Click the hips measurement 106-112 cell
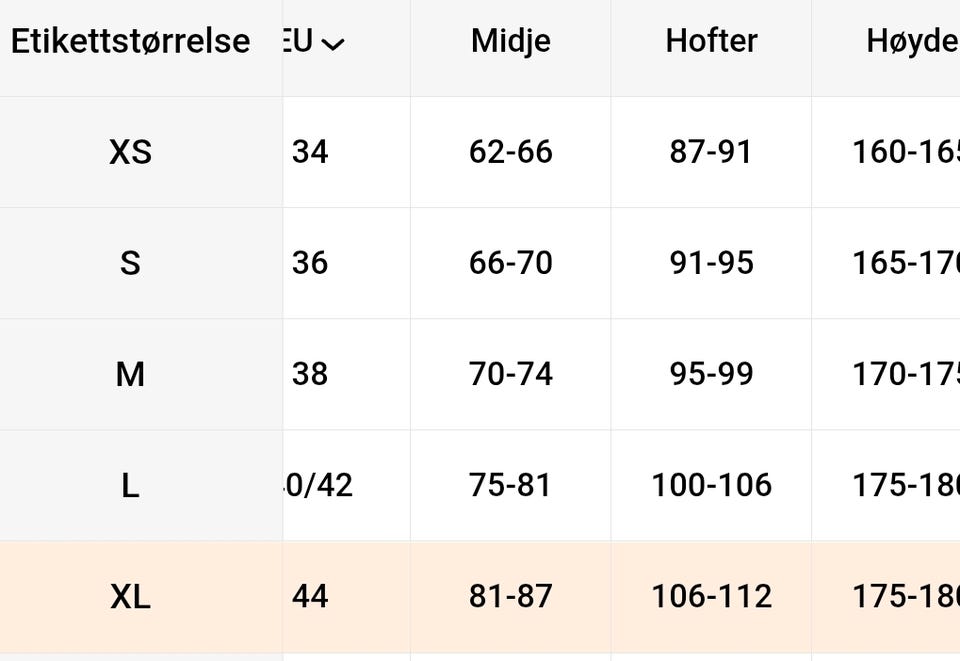The width and height of the screenshot is (960, 661). (711, 597)
